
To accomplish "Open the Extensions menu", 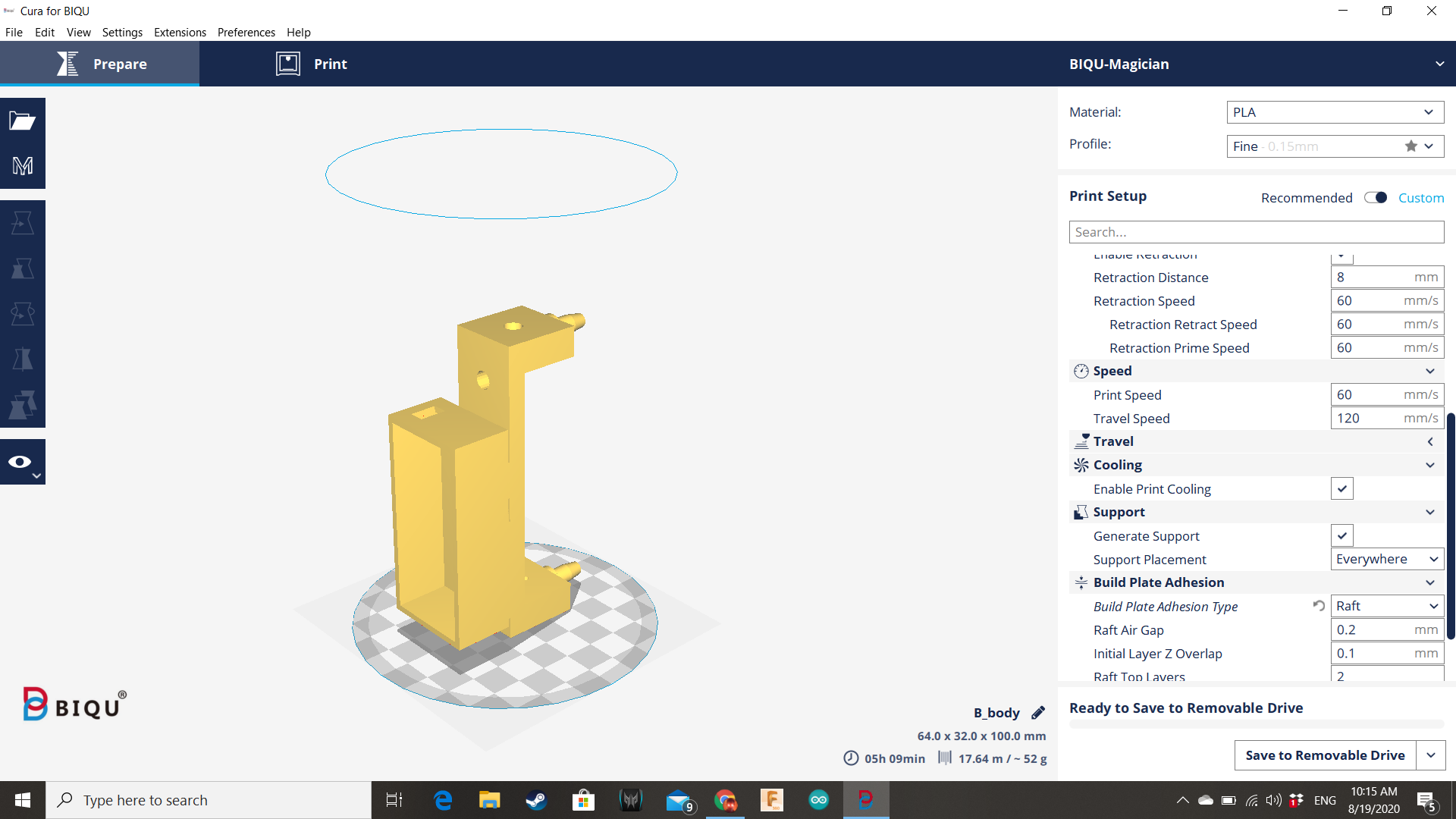I will click(180, 32).
